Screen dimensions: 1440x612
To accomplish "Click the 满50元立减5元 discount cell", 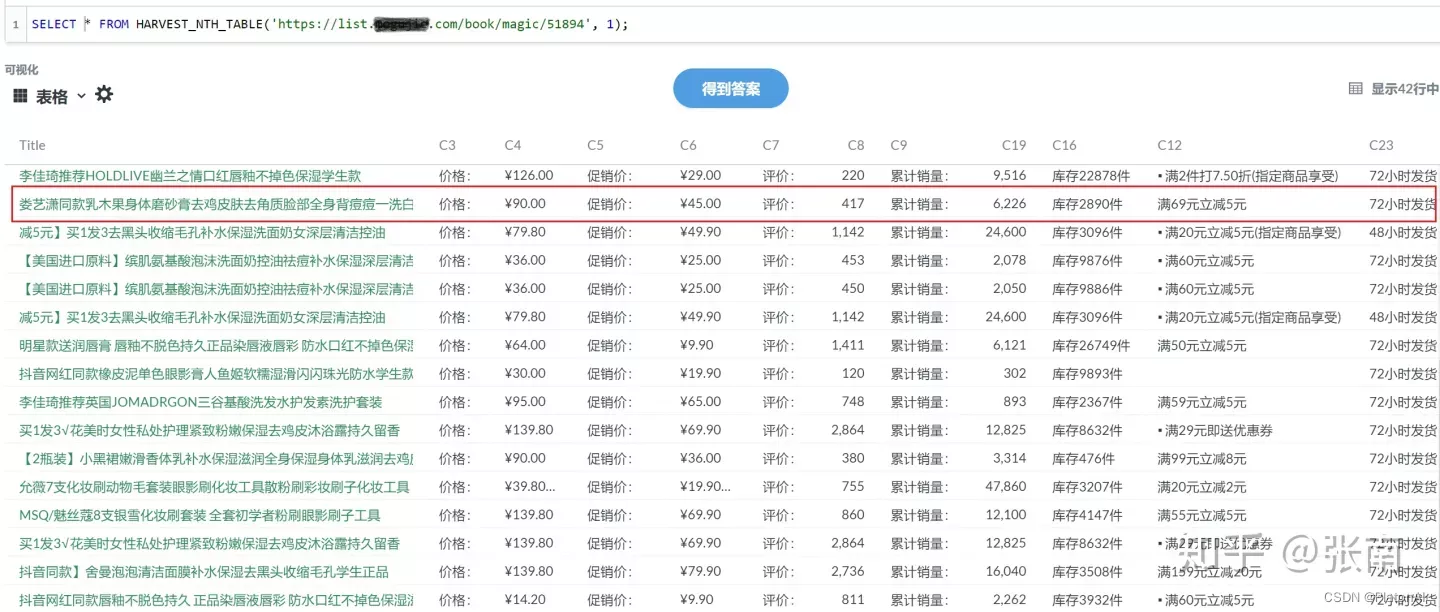I will click(1202, 345).
